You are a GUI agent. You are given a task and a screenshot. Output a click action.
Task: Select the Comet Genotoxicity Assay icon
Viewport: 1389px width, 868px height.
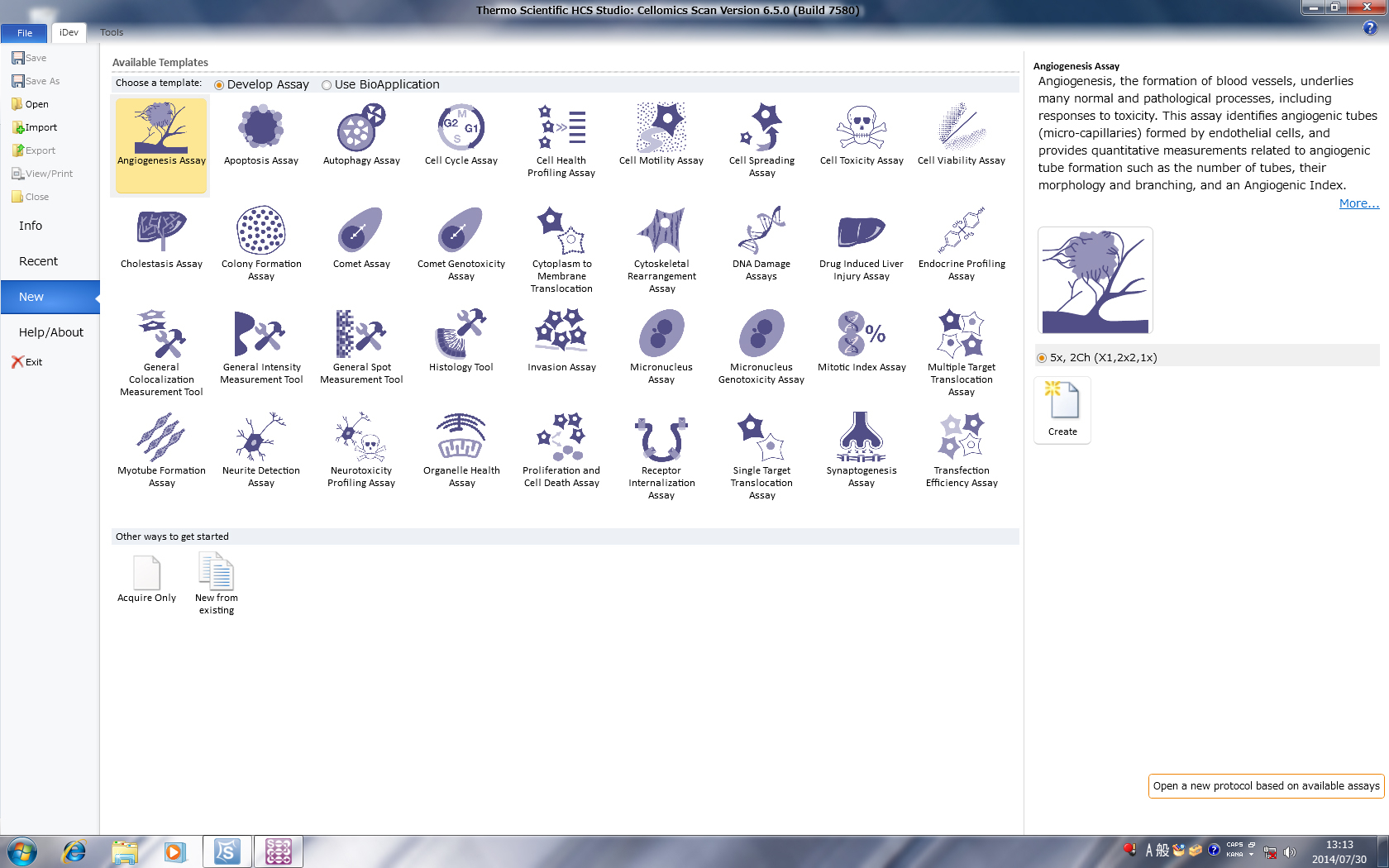tap(461, 230)
